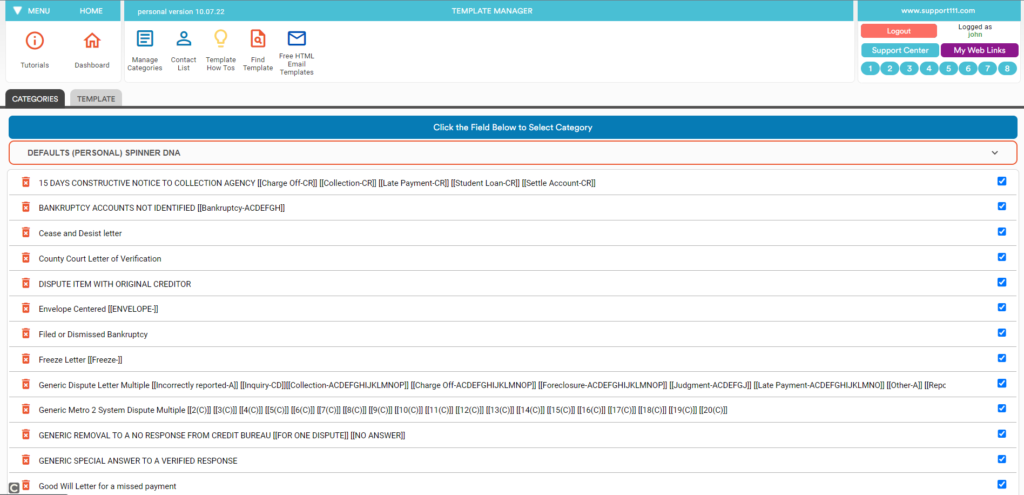The height and width of the screenshot is (495, 1024).
Task: Uncheck BANKRUPTCY ACCOUNTS NOT IDENTIFIED checkbox
Action: [1002, 206]
